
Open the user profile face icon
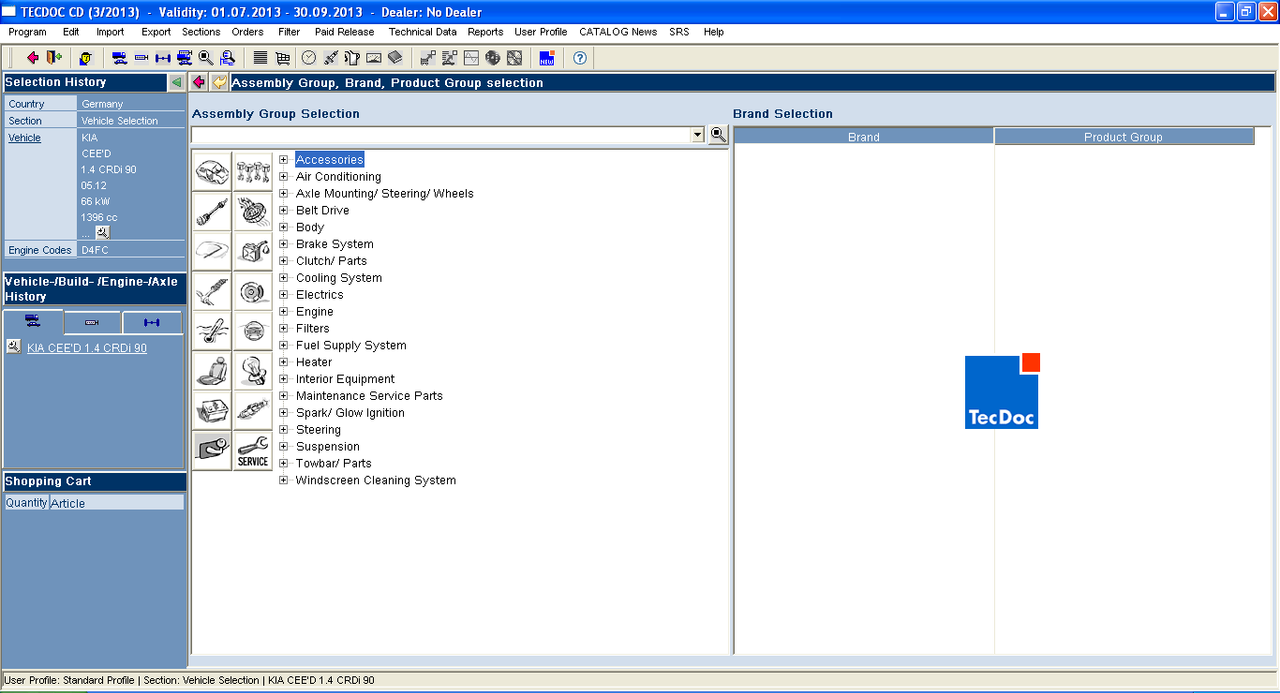point(86,58)
